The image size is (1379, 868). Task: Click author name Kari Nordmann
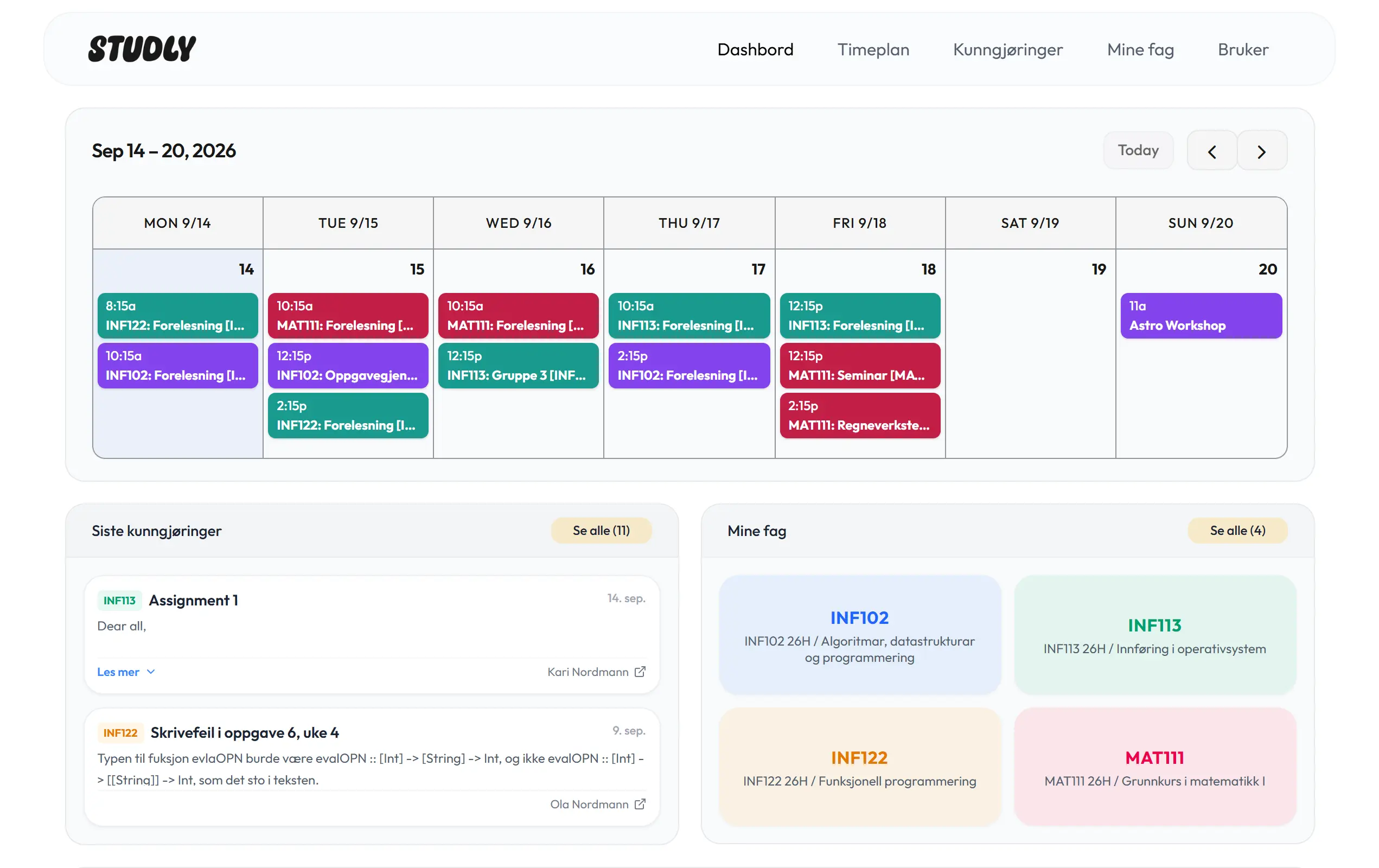point(588,672)
